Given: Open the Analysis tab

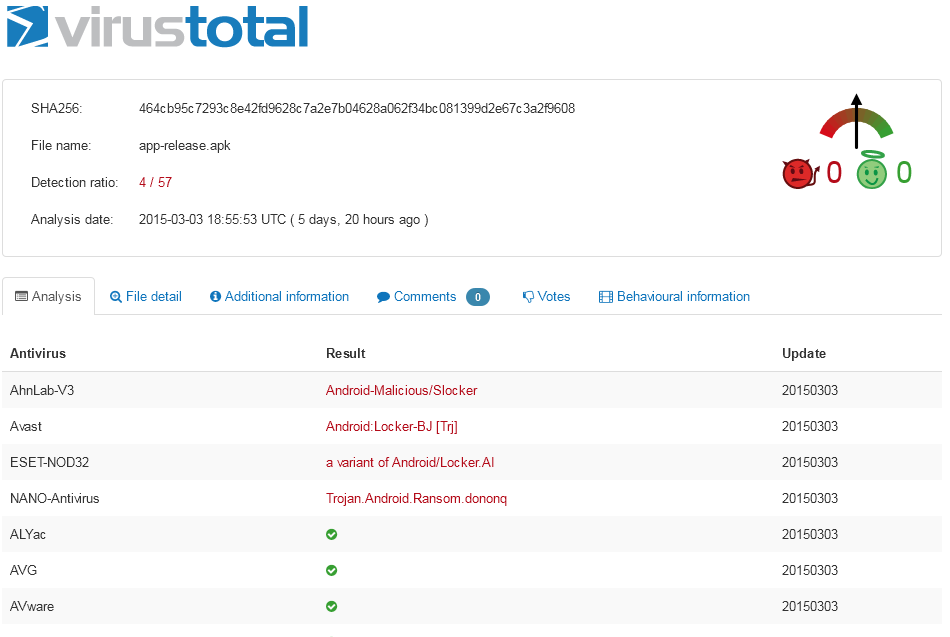Looking at the screenshot, I should [x=48, y=296].
